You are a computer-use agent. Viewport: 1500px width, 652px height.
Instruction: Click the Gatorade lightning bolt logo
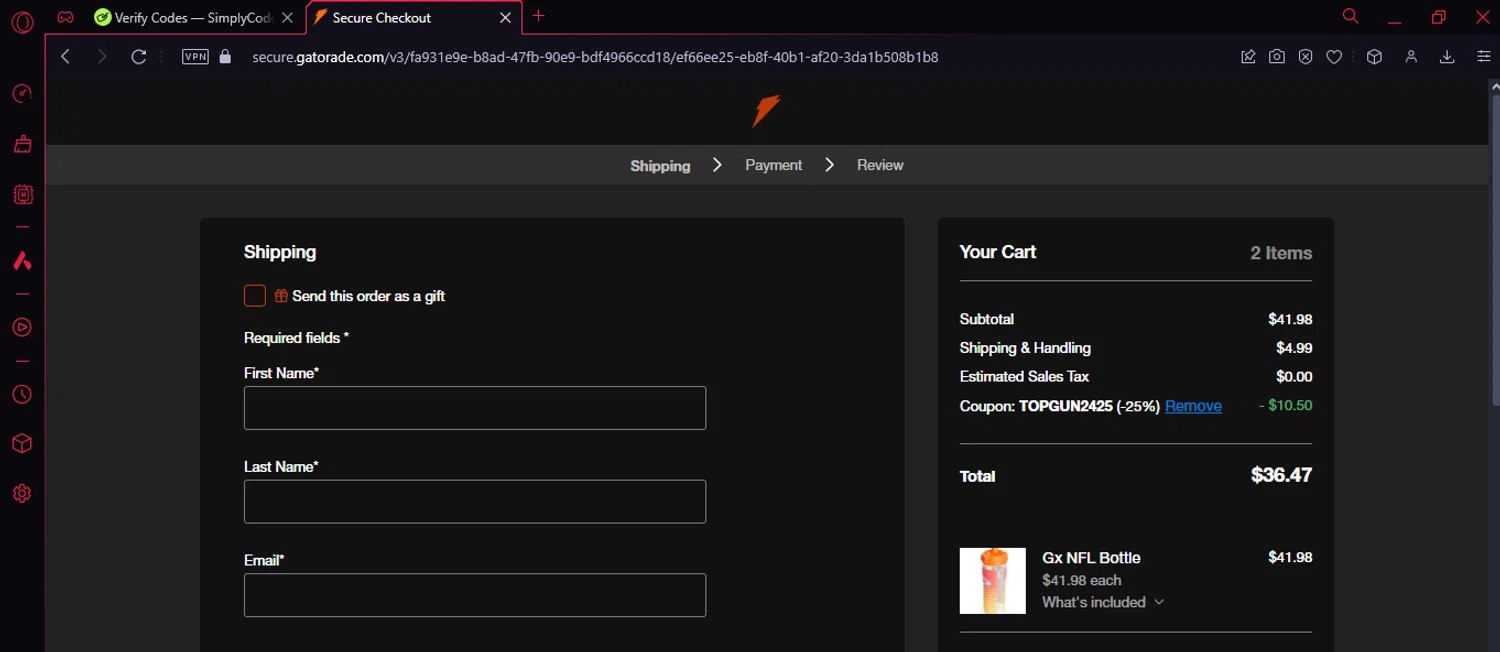(766, 111)
